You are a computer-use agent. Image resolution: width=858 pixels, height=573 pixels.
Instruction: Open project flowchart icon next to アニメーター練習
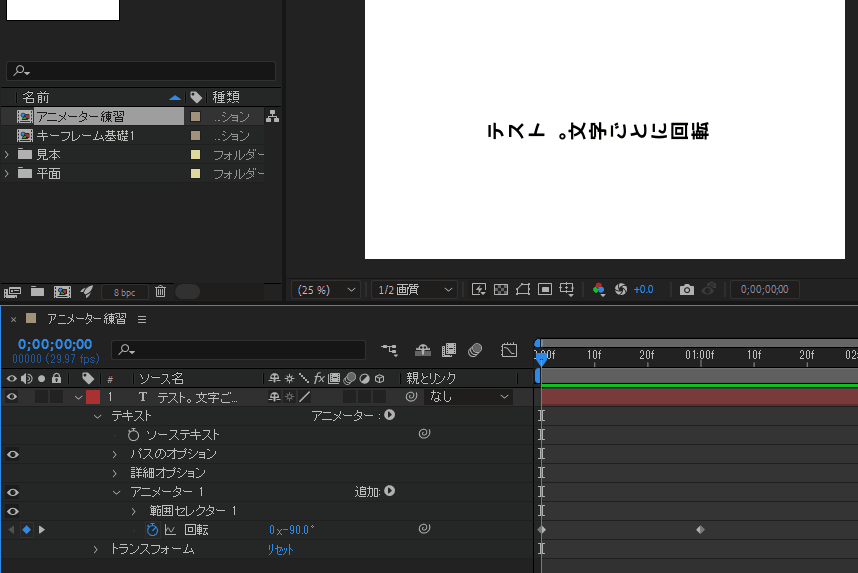pyautogui.click(x=272, y=116)
